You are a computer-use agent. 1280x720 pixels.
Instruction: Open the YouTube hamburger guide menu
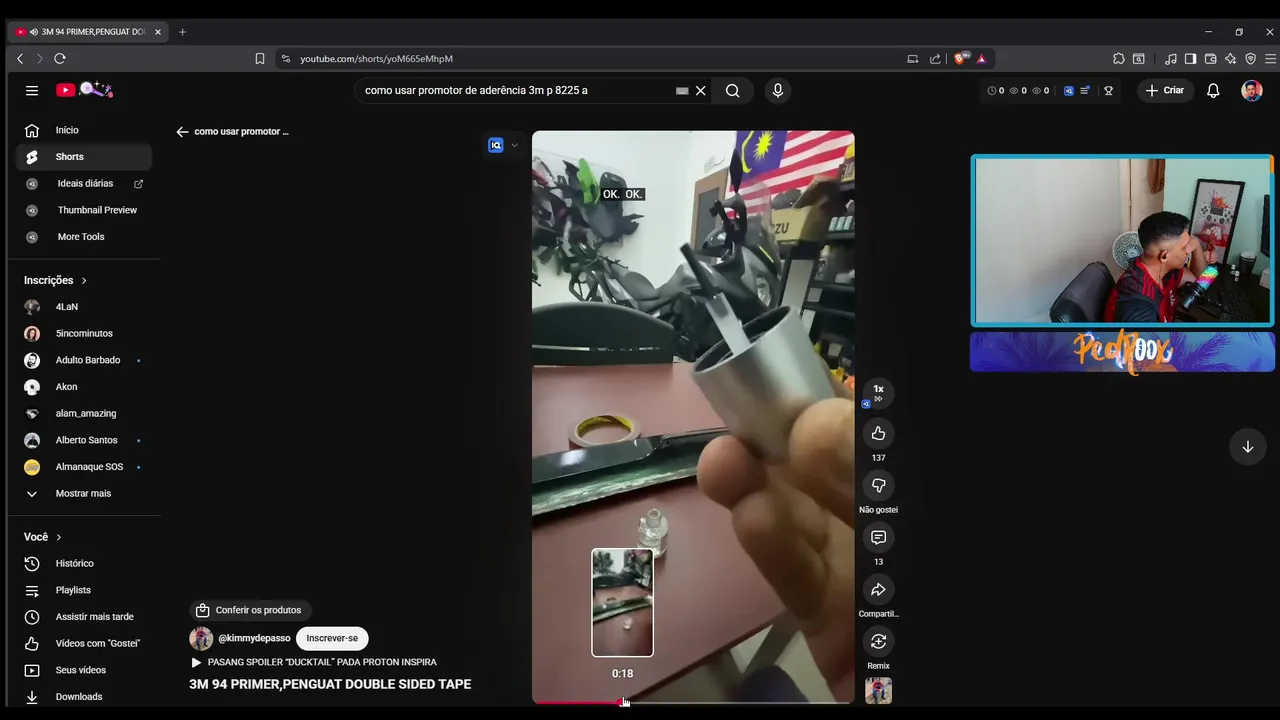[x=32, y=90]
